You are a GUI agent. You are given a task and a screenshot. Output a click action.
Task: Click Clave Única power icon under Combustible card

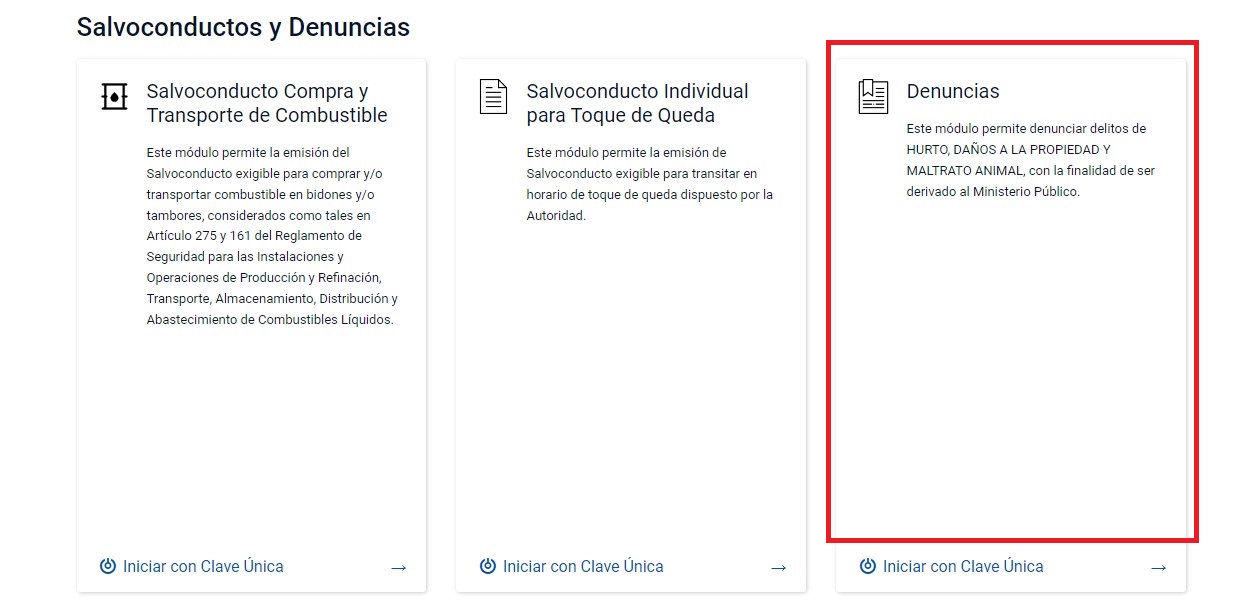pyautogui.click(x=108, y=567)
